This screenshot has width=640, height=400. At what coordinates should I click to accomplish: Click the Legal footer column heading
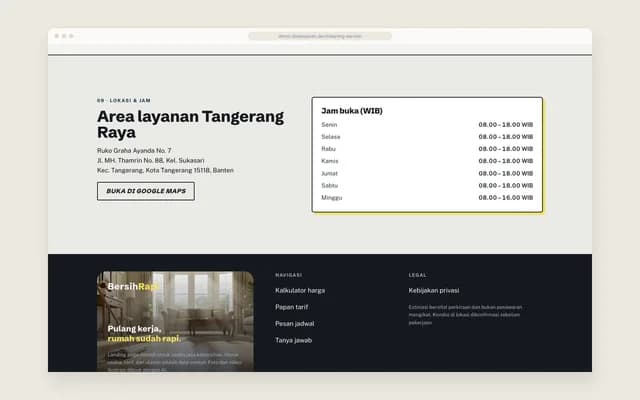point(418,275)
